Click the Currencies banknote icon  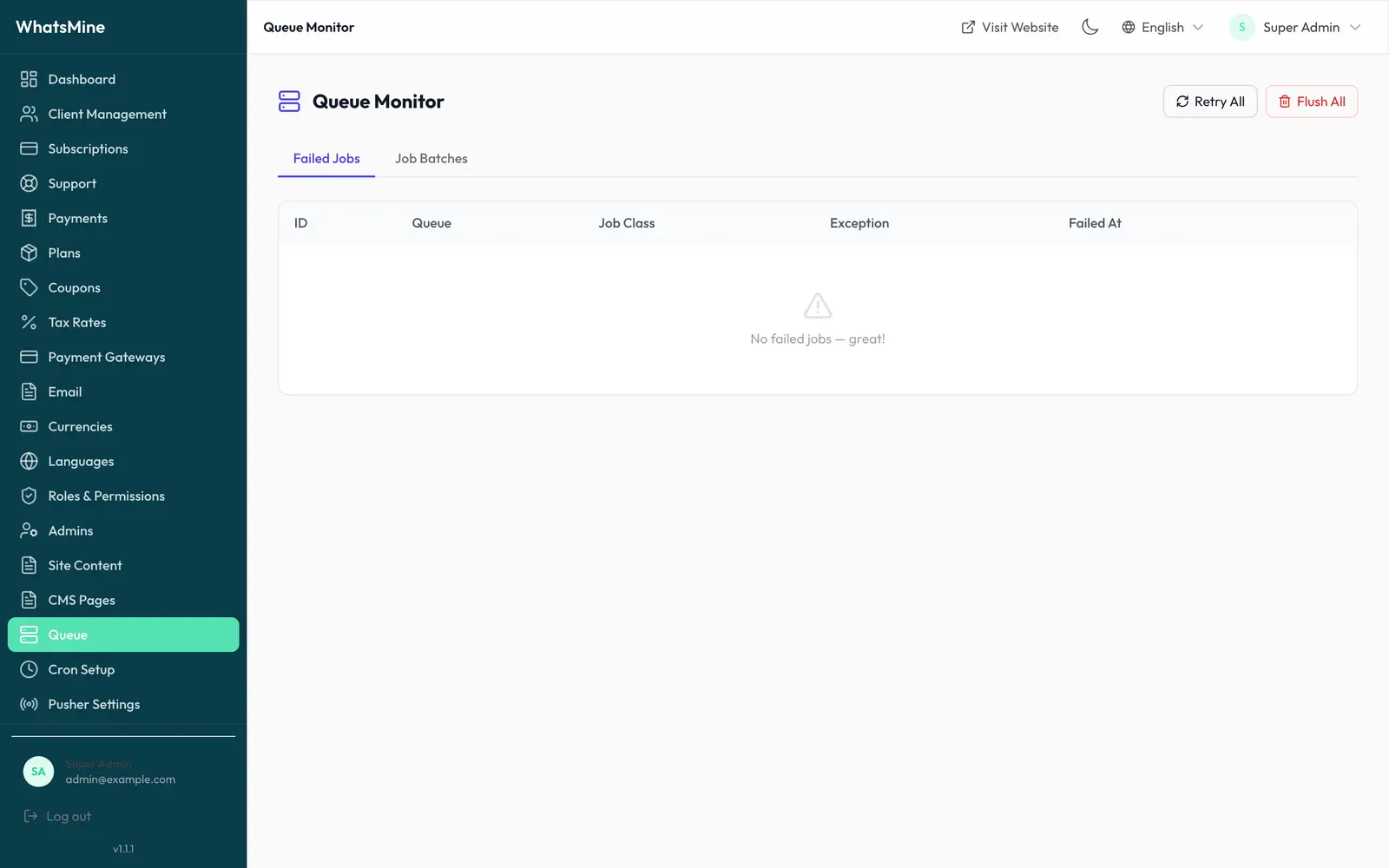(x=29, y=426)
